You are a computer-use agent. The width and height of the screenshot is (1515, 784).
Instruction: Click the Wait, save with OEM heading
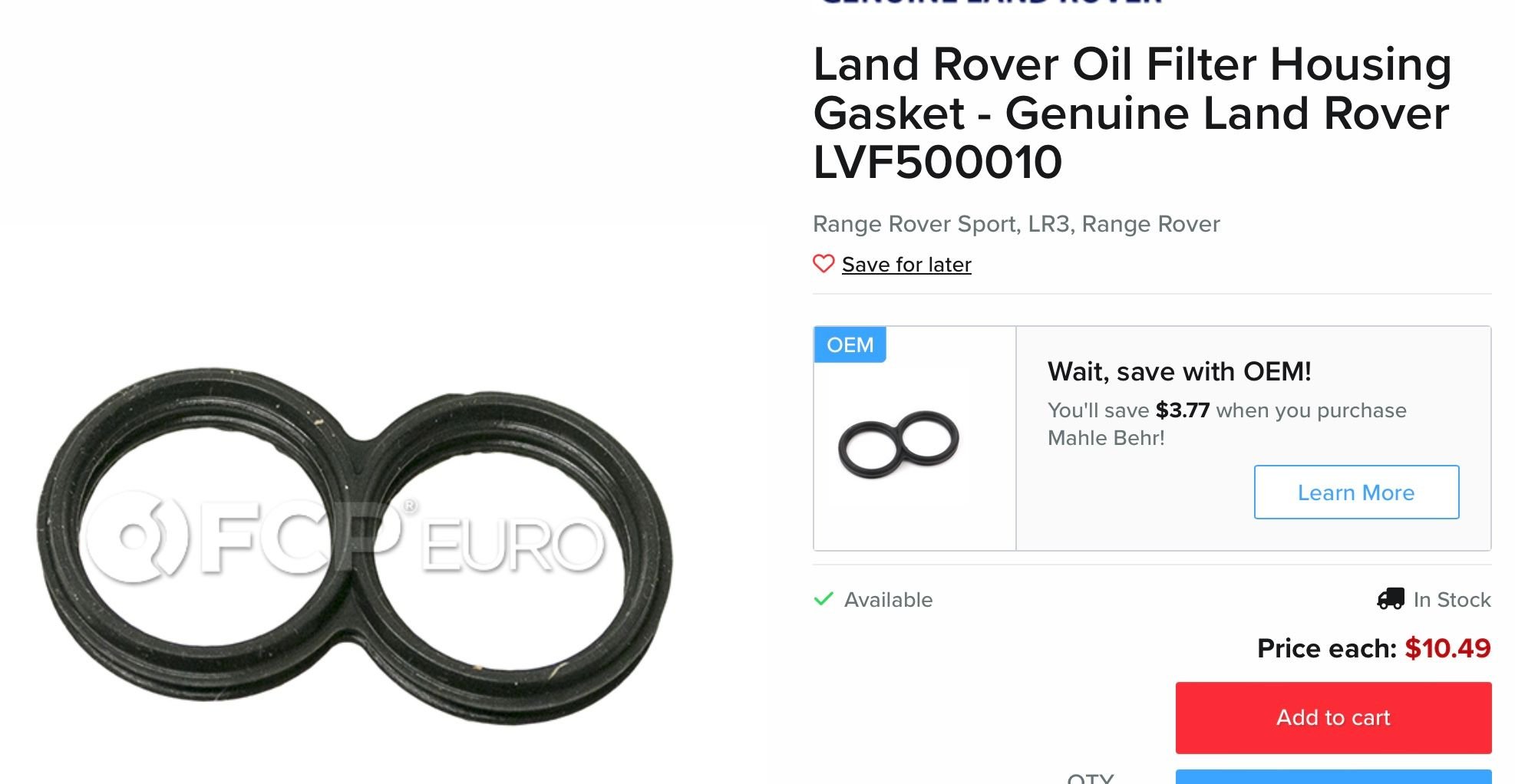(1180, 371)
